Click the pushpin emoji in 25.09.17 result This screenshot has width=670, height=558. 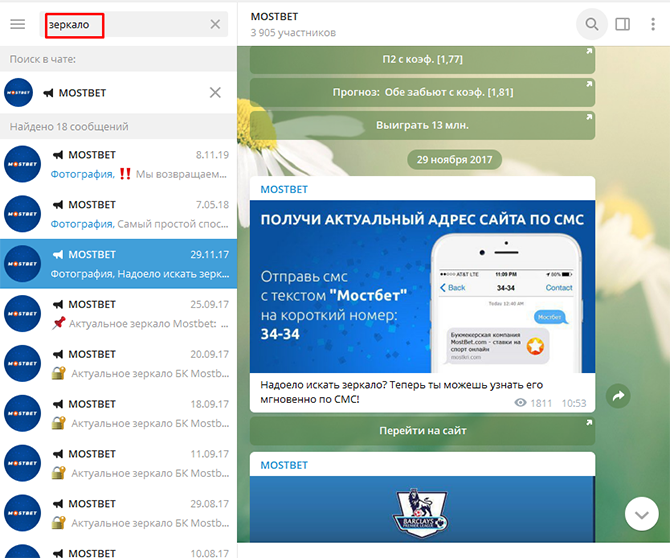59,323
